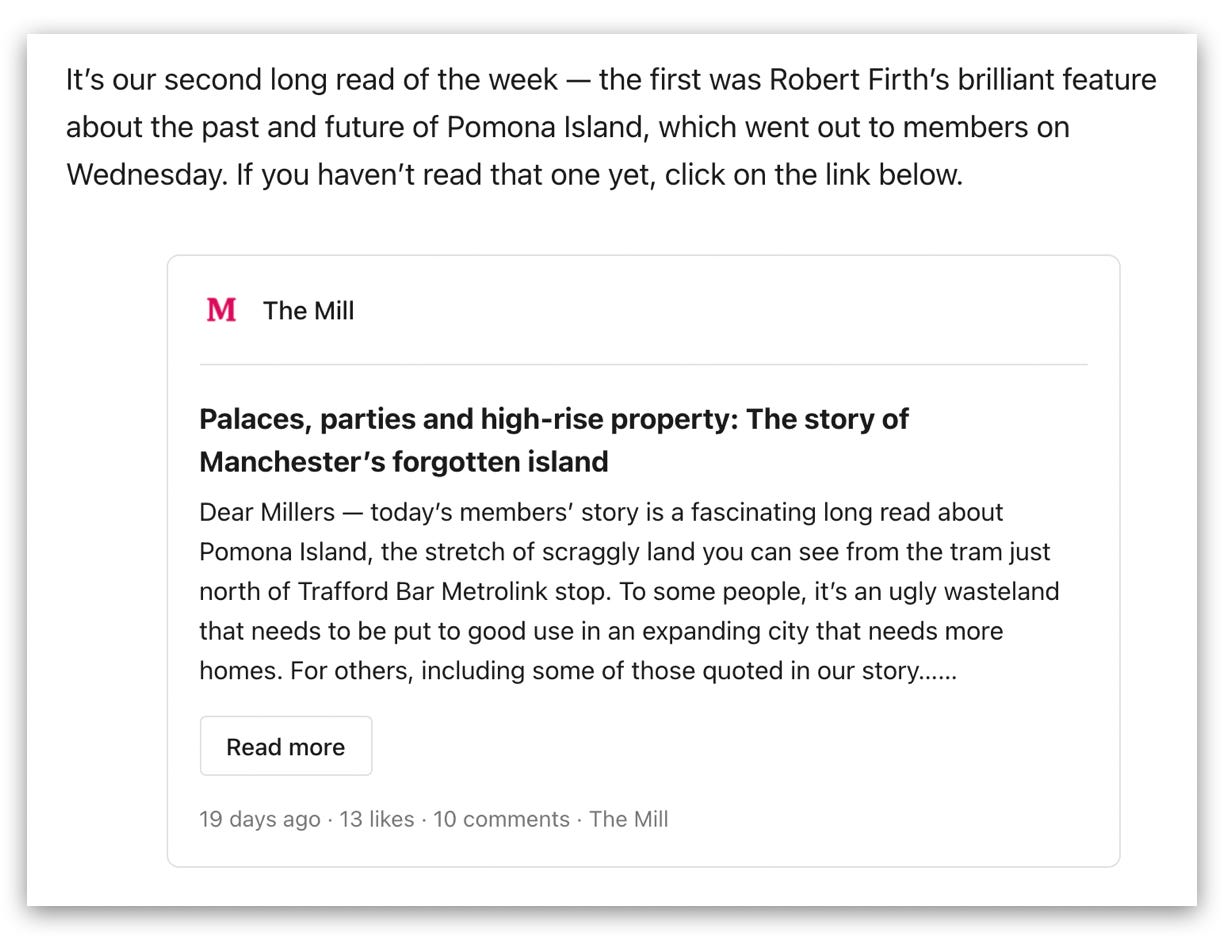Viewport: 1232px width, 948px height.
Task: Click the word "Wednesday" in intro text
Action: click(146, 175)
